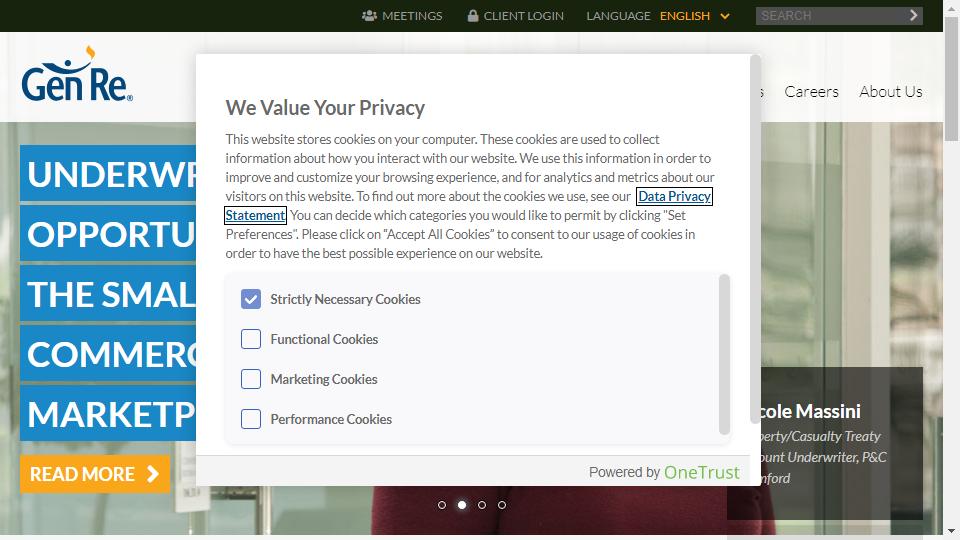
Task: Open the About Us menu
Action: (x=890, y=91)
